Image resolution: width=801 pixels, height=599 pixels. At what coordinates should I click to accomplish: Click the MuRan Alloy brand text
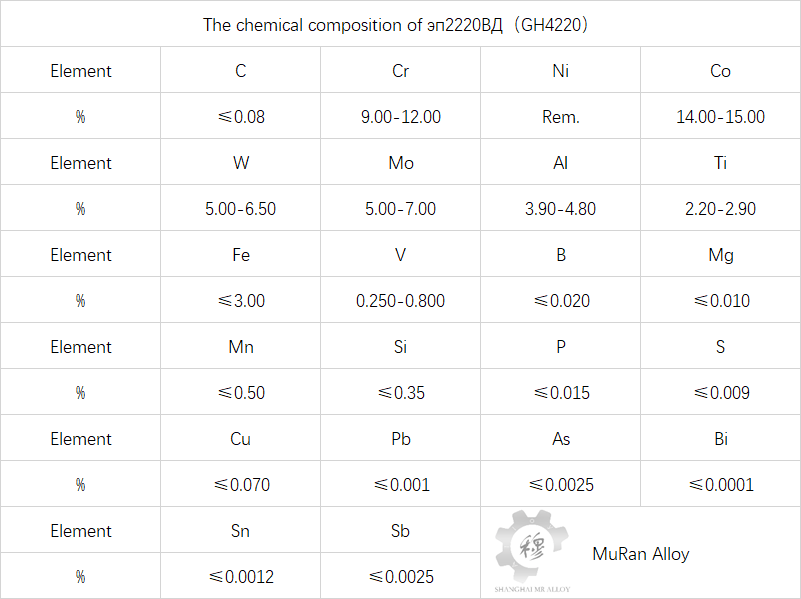click(x=640, y=553)
